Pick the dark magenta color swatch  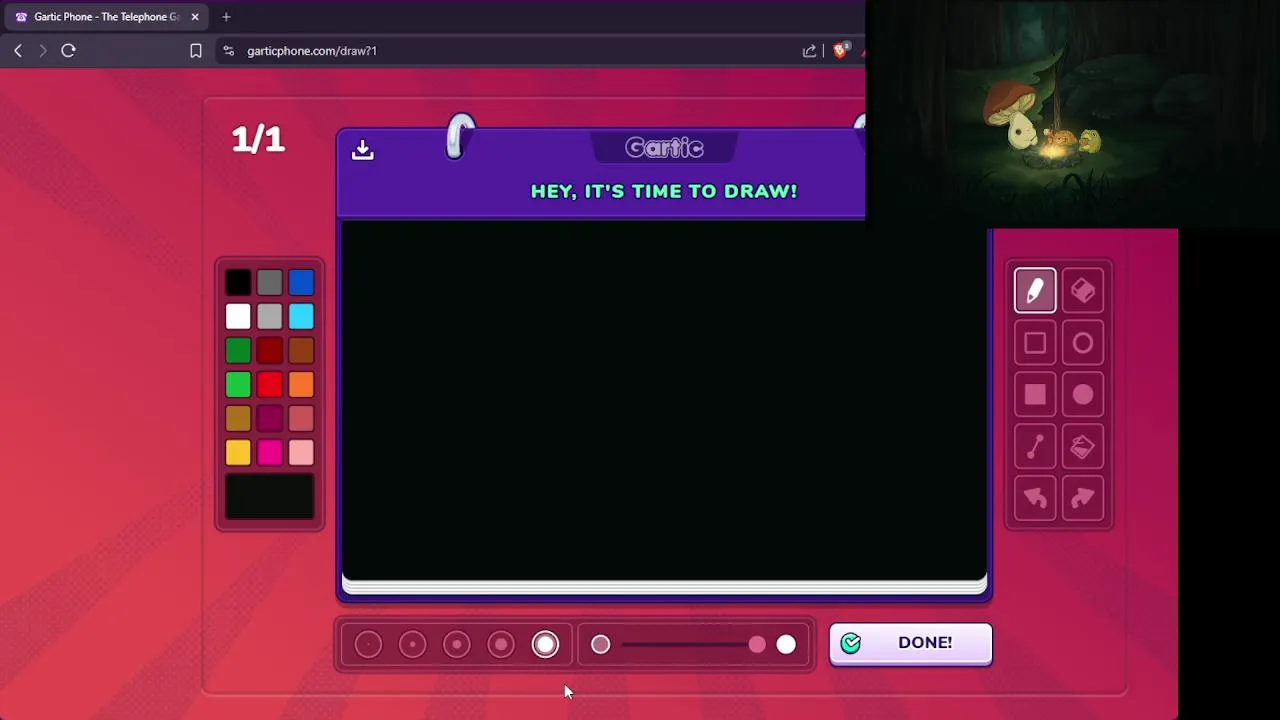pos(270,419)
